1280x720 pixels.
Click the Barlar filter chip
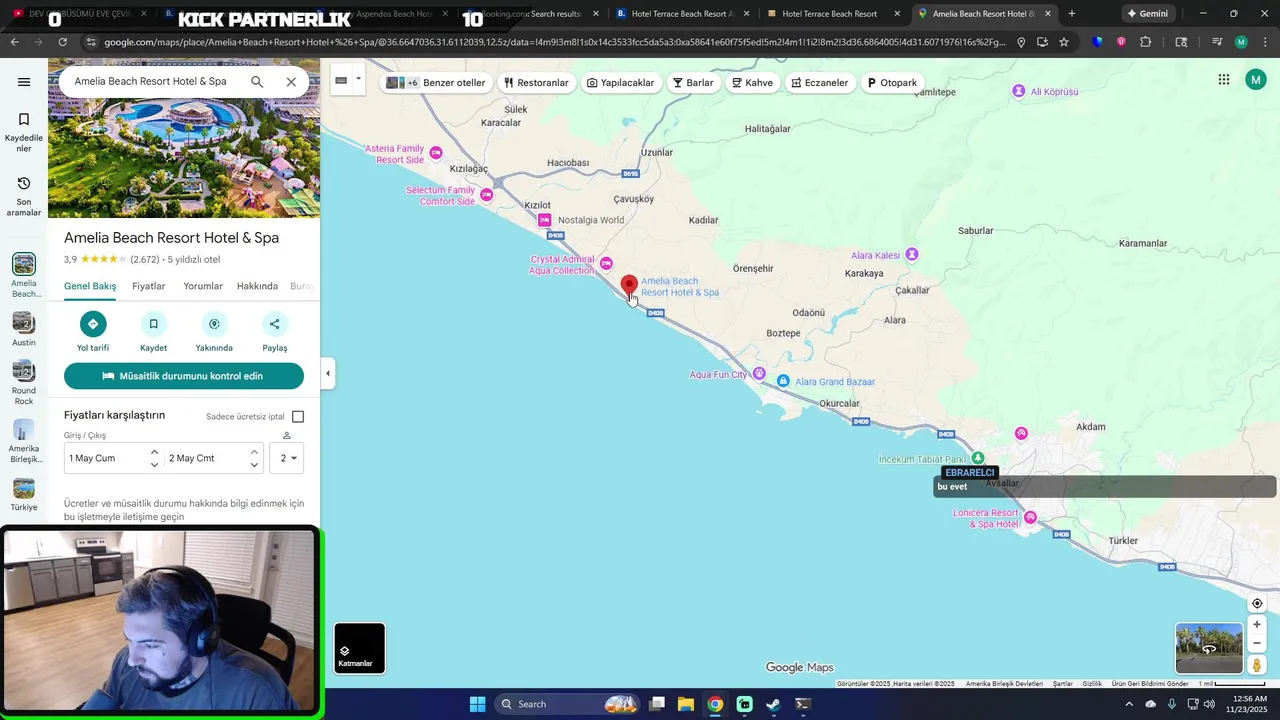point(693,83)
